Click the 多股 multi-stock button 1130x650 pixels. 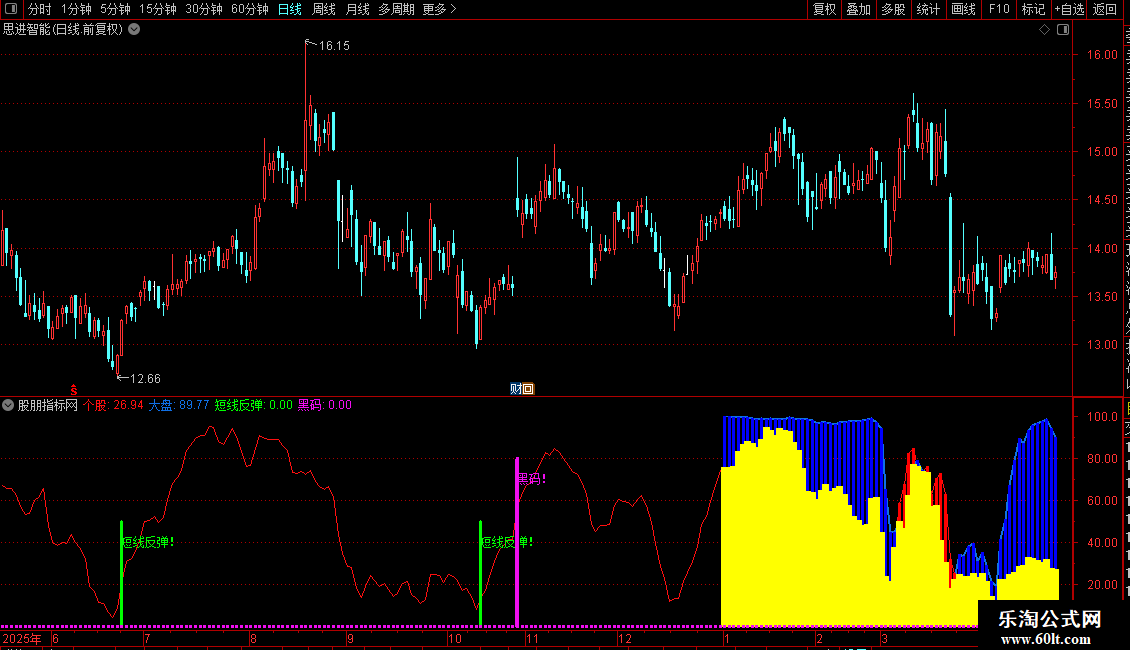point(894,9)
